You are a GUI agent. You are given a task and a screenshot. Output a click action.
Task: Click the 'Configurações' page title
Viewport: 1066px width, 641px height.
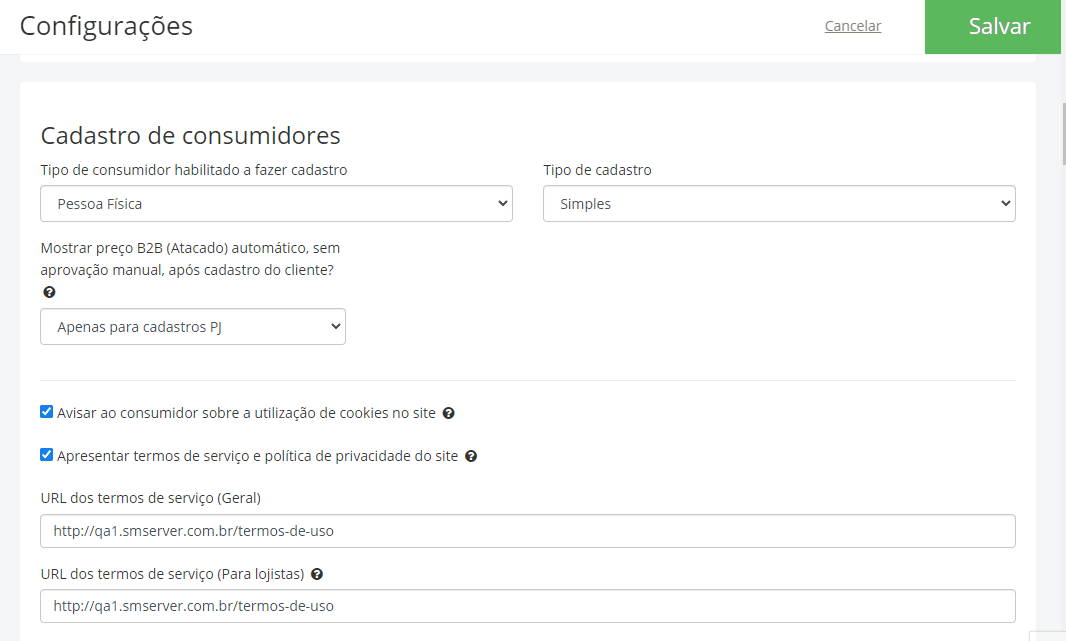[x=106, y=26]
